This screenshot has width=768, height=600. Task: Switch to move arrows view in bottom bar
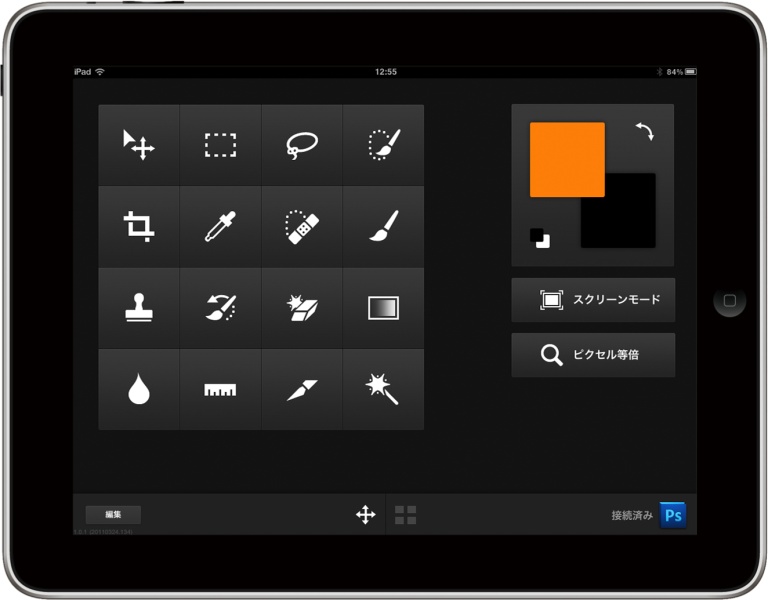pyautogui.click(x=366, y=515)
